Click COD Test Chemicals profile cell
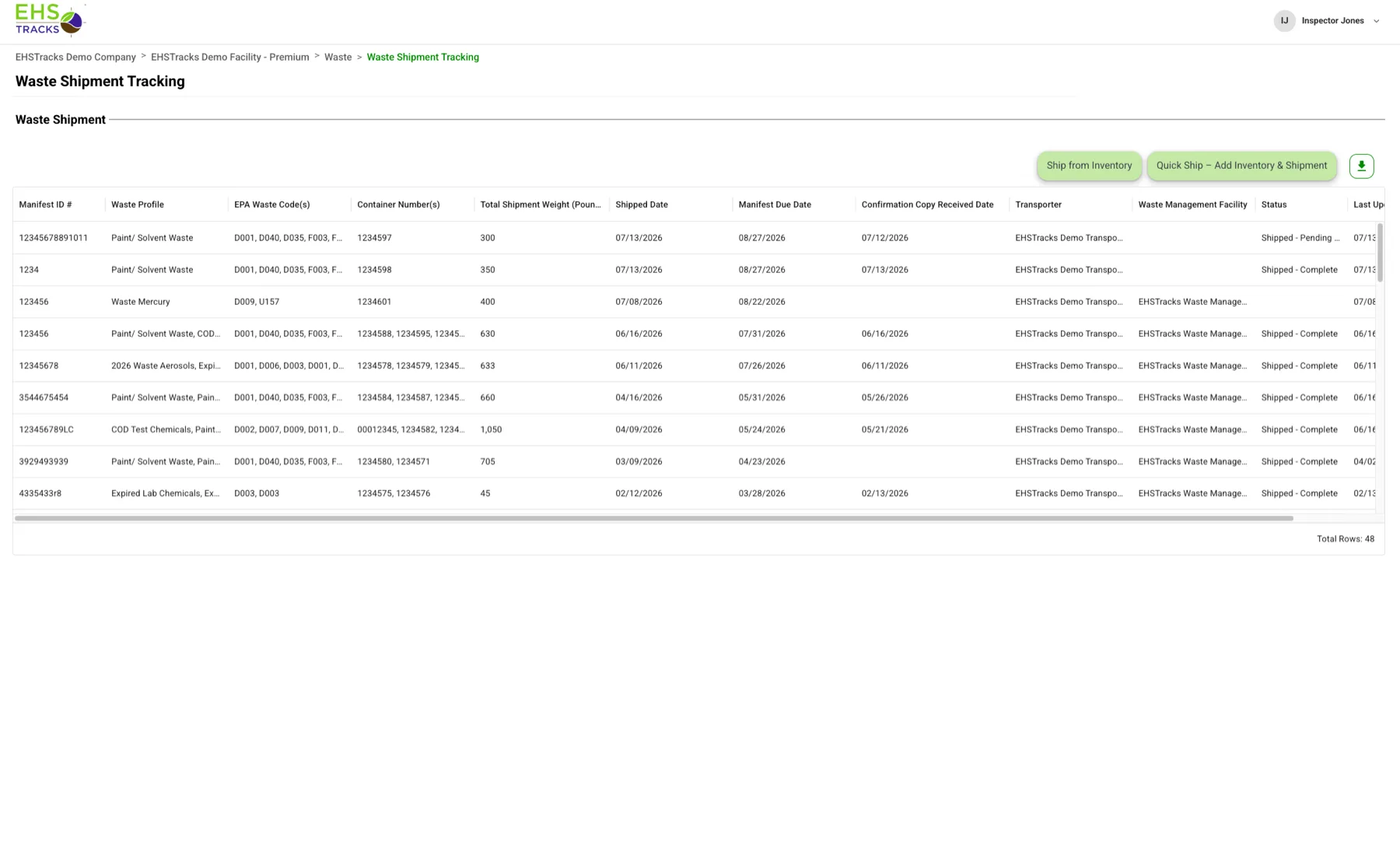 (166, 429)
